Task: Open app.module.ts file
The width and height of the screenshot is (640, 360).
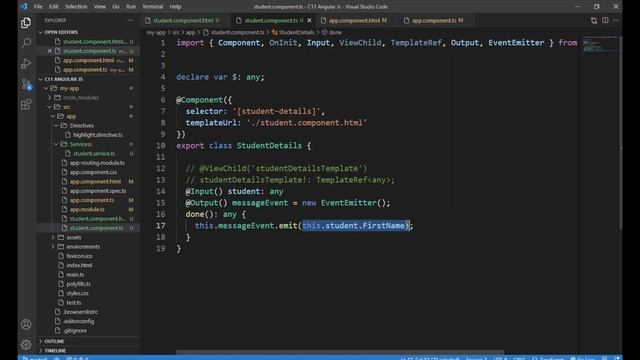Action: [x=87, y=209]
